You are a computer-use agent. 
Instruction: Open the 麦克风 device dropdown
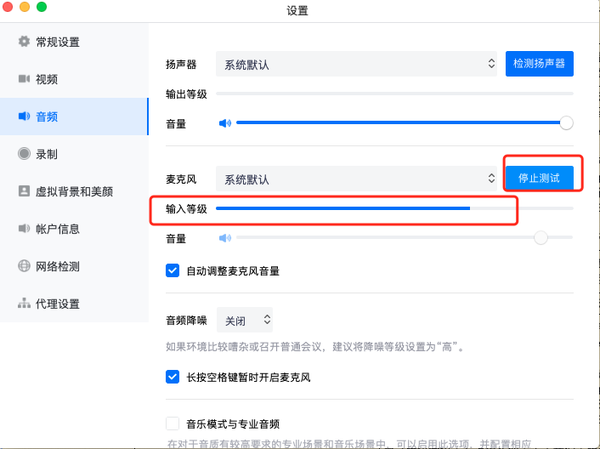coord(358,179)
